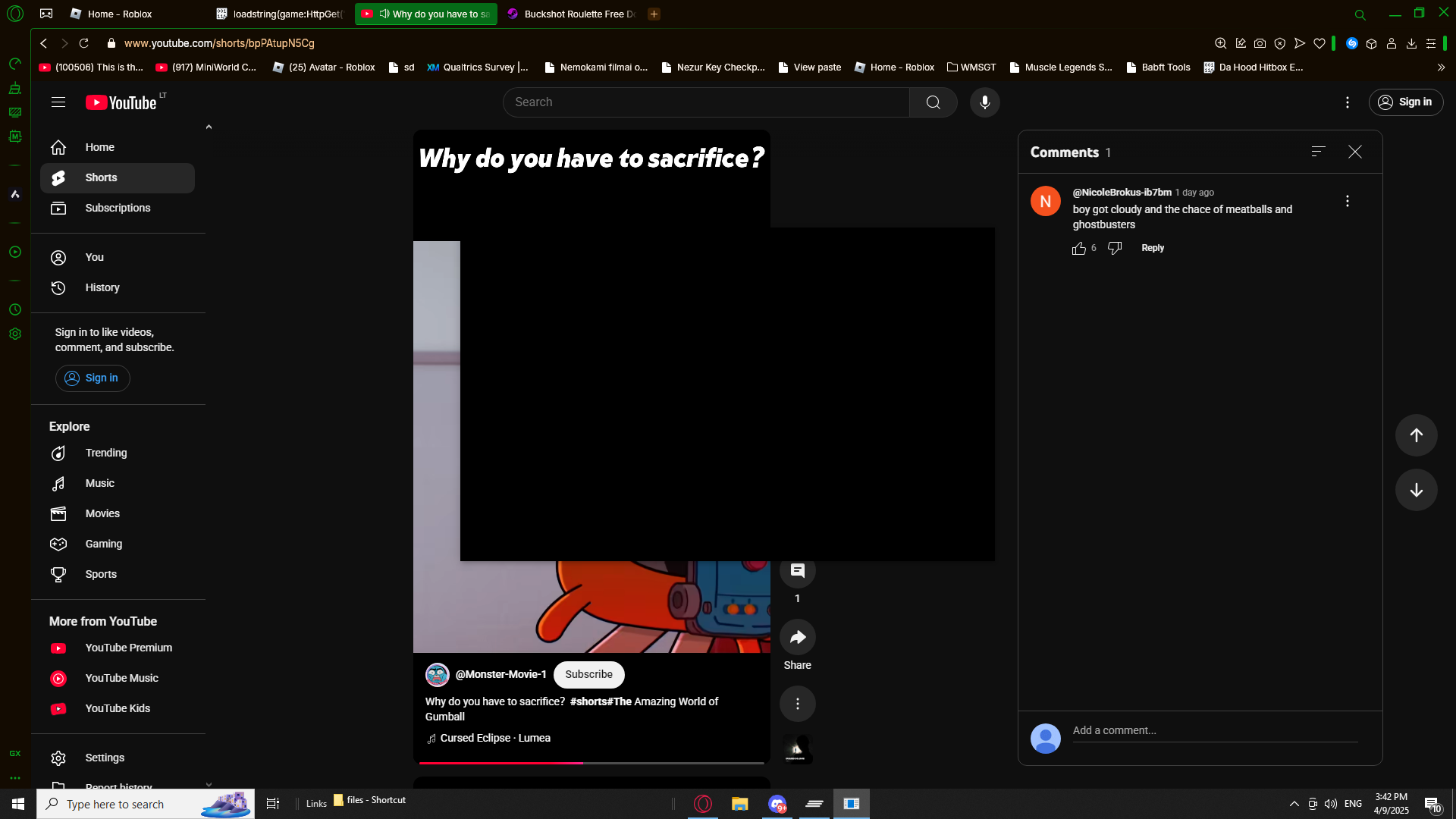The height and width of the screenshot is (819, 1456).
Task: Take a snapshot with the camera icon
Action: [1260, 43]
